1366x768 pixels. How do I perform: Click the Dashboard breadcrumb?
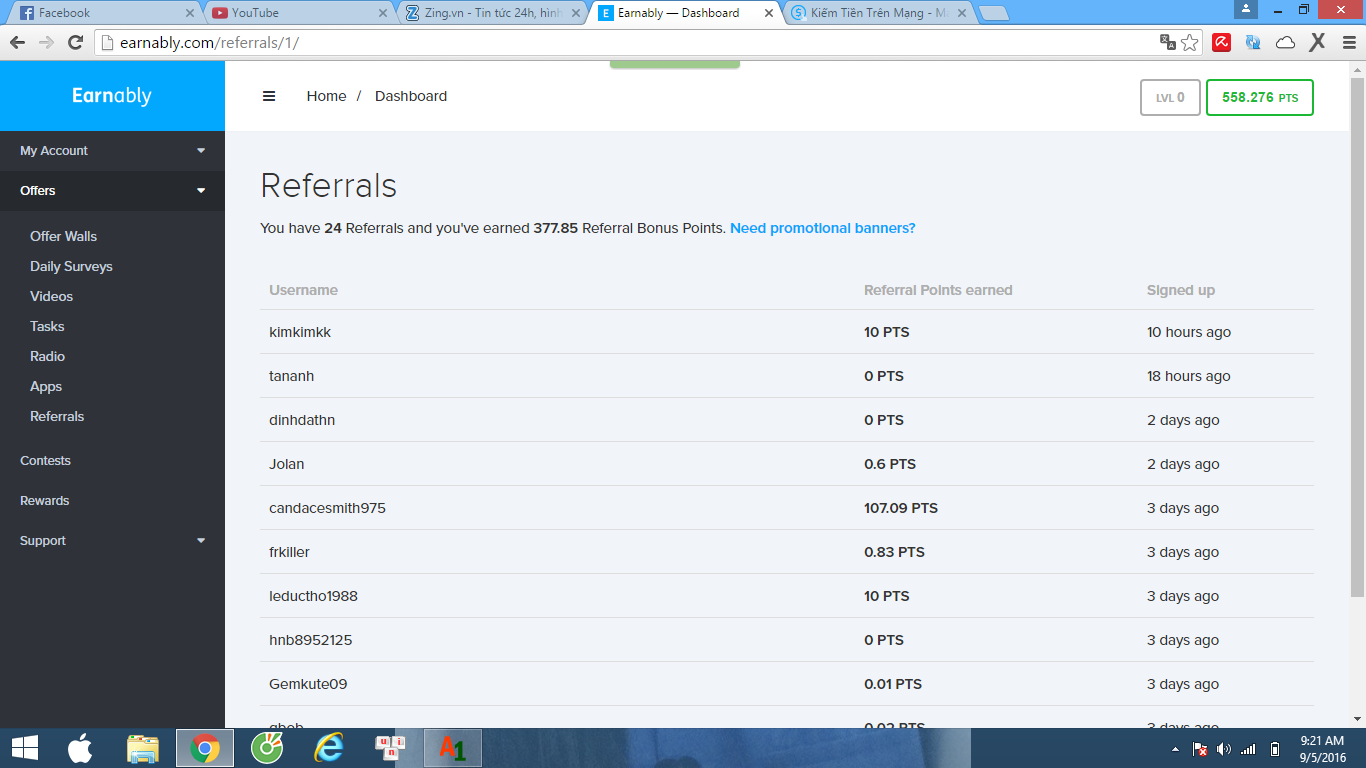click(411, 96)
